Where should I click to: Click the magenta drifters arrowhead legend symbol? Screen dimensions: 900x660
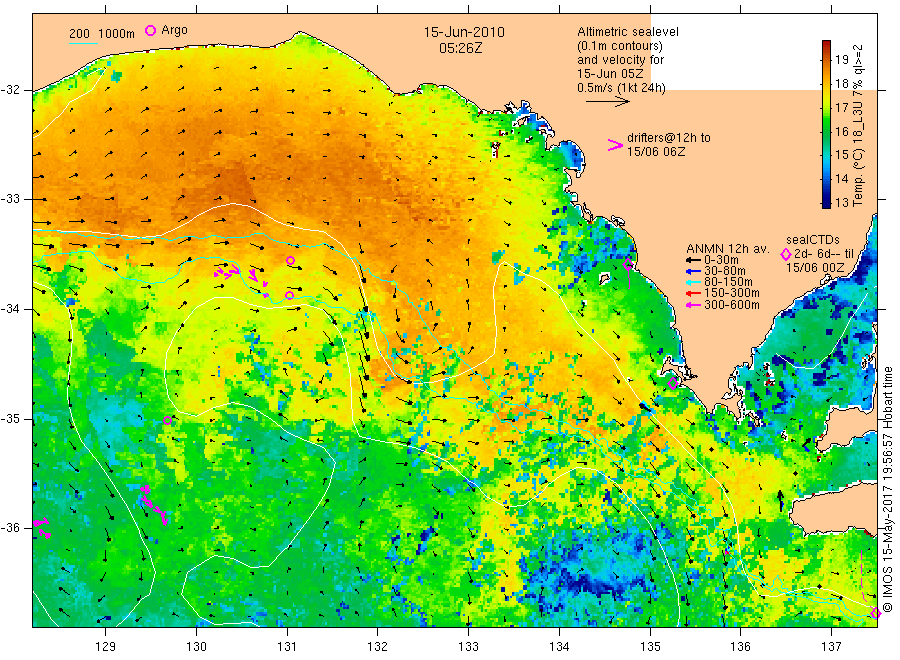615,145
